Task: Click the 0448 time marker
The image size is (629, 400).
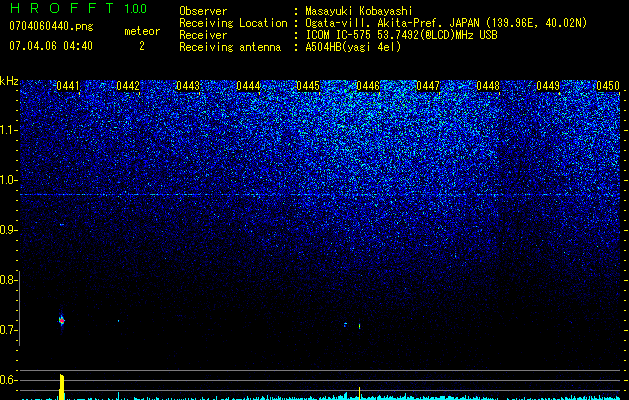Action: (488, 86)
